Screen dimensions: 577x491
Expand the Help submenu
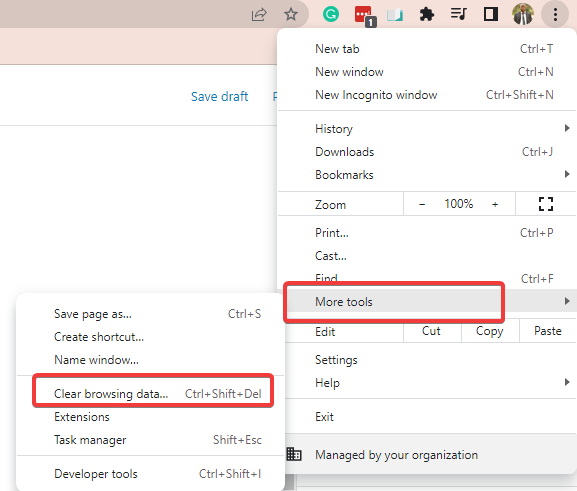point(427,383)
